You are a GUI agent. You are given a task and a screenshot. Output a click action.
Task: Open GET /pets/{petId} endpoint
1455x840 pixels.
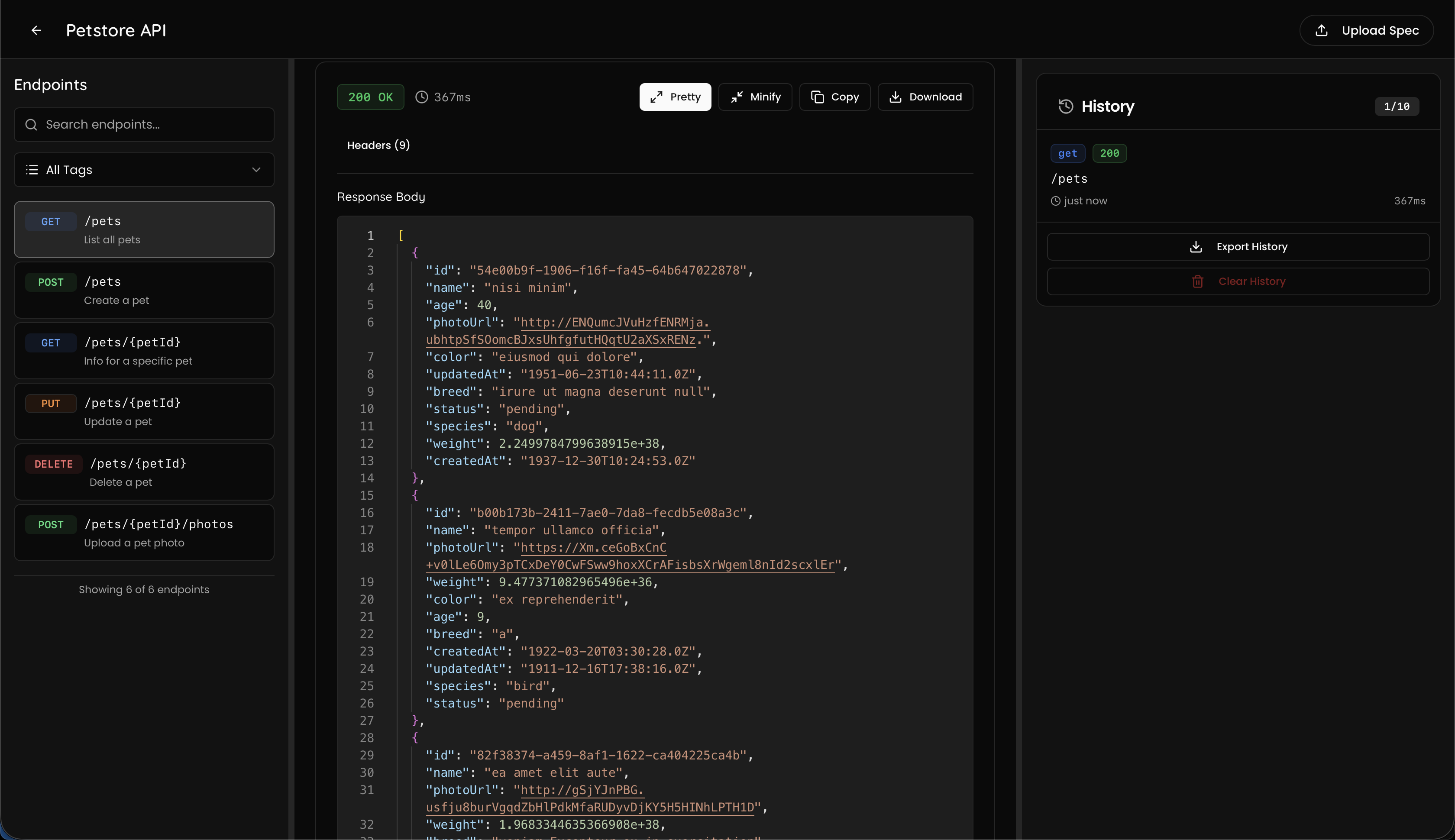point(144,351)
